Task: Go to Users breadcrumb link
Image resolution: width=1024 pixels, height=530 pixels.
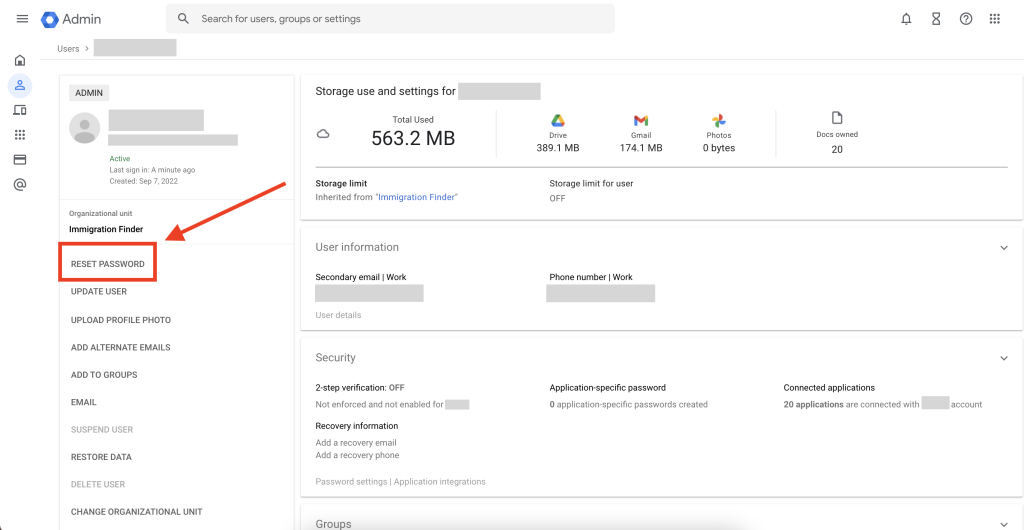Action: tap(68, 48)
